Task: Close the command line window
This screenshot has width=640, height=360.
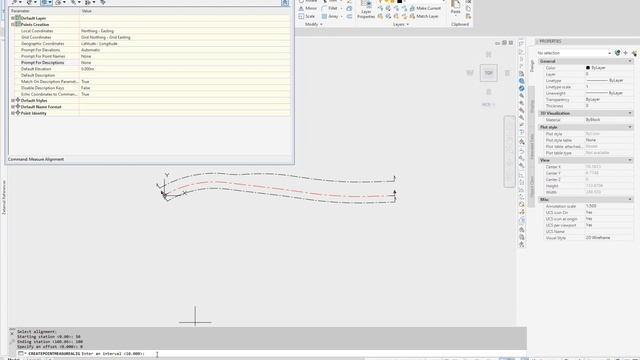Action: click(12, 333)
